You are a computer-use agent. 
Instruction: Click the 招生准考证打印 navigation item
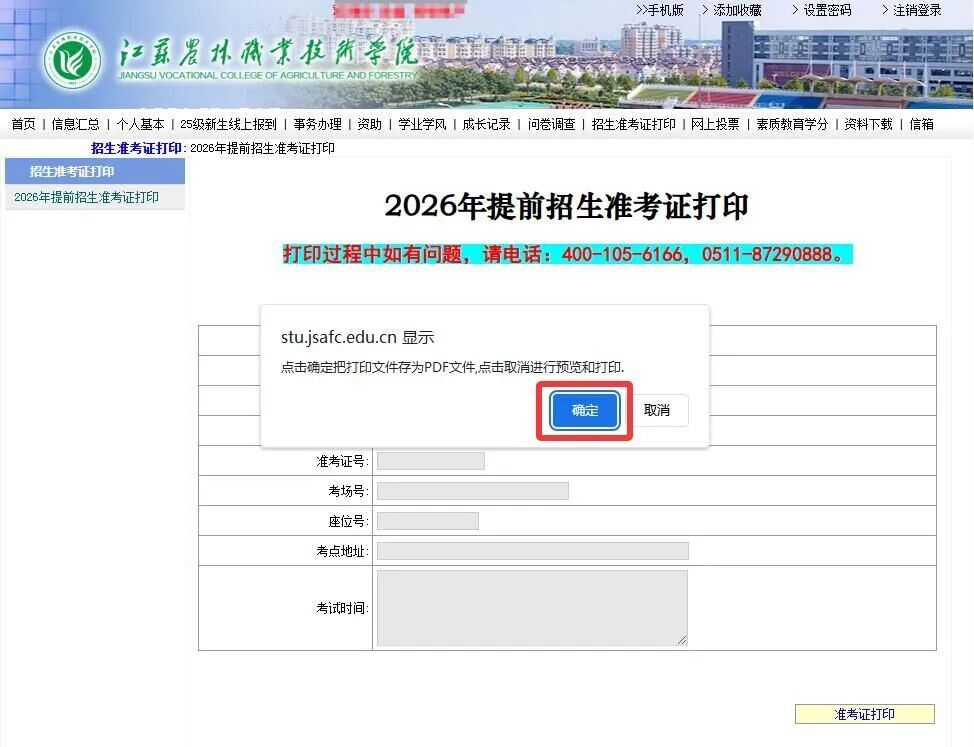tap(633, 124)
